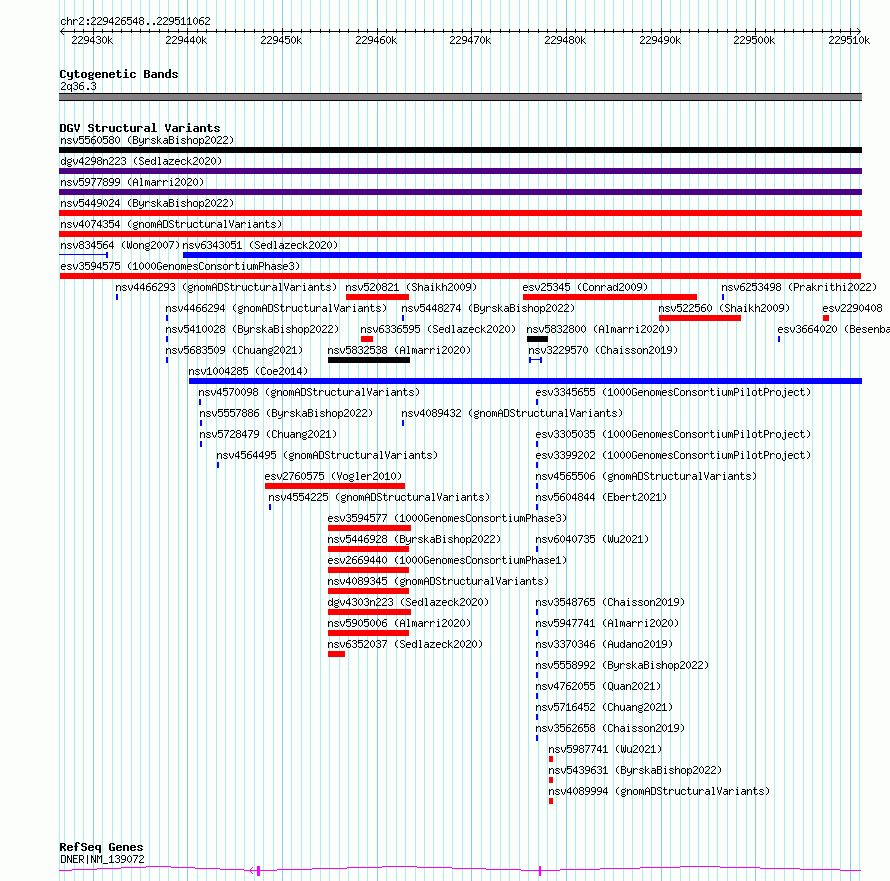Open nsv6253498 (Prakrithi2022) label
This screenshot has width=890, height=881.
pyautogui.click(x=799, y=287)
